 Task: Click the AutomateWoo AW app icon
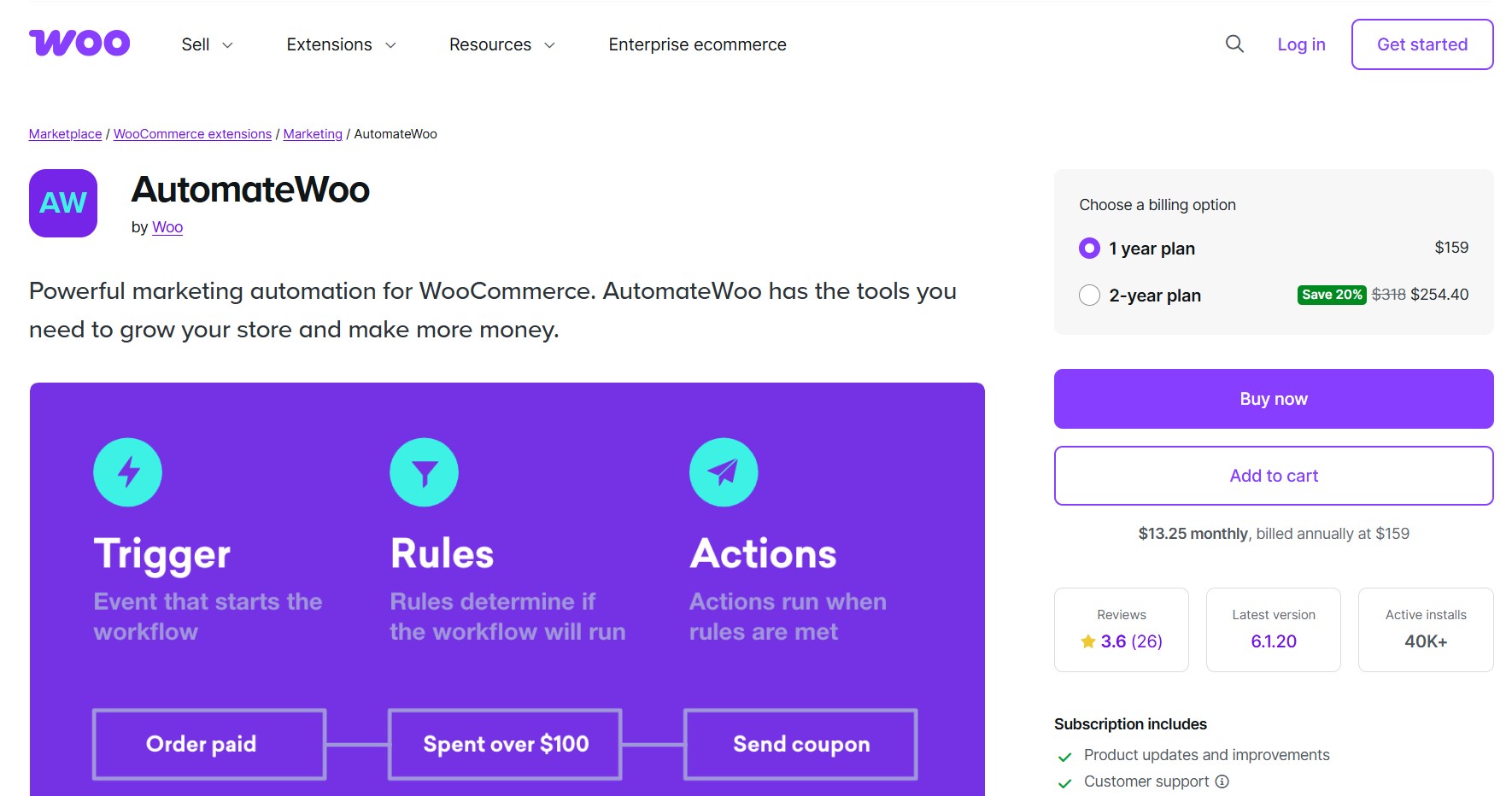(x=62, y=203)
